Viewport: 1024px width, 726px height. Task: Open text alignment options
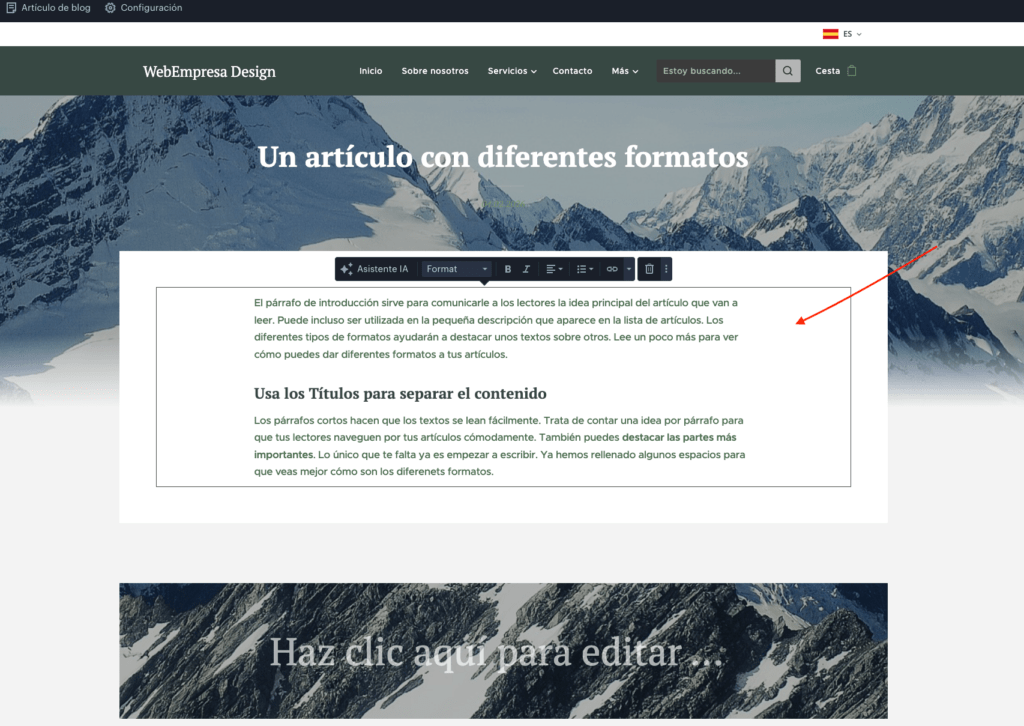click(554, 269)
